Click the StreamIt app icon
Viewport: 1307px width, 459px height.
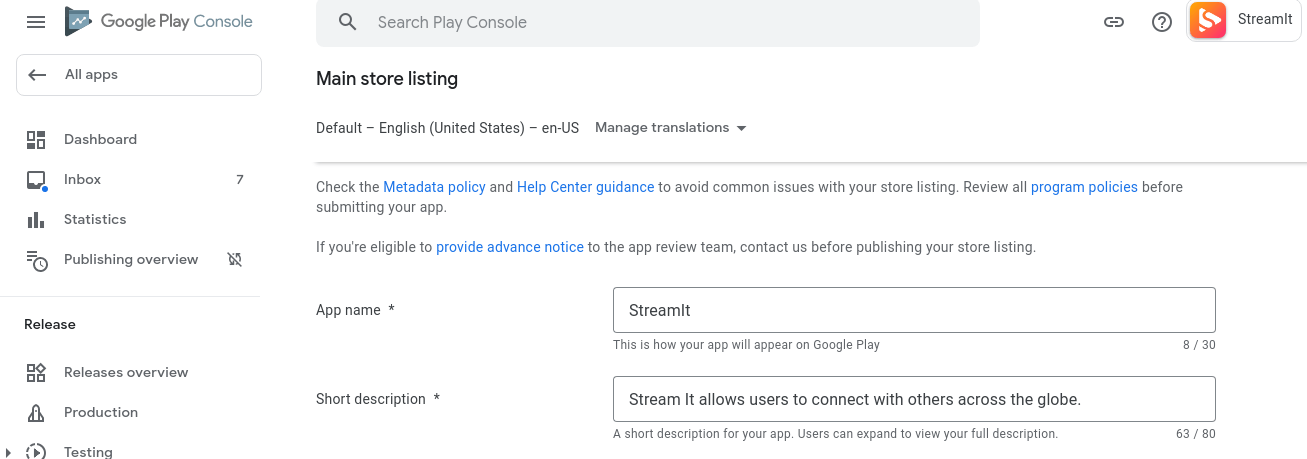[1208, 20]
